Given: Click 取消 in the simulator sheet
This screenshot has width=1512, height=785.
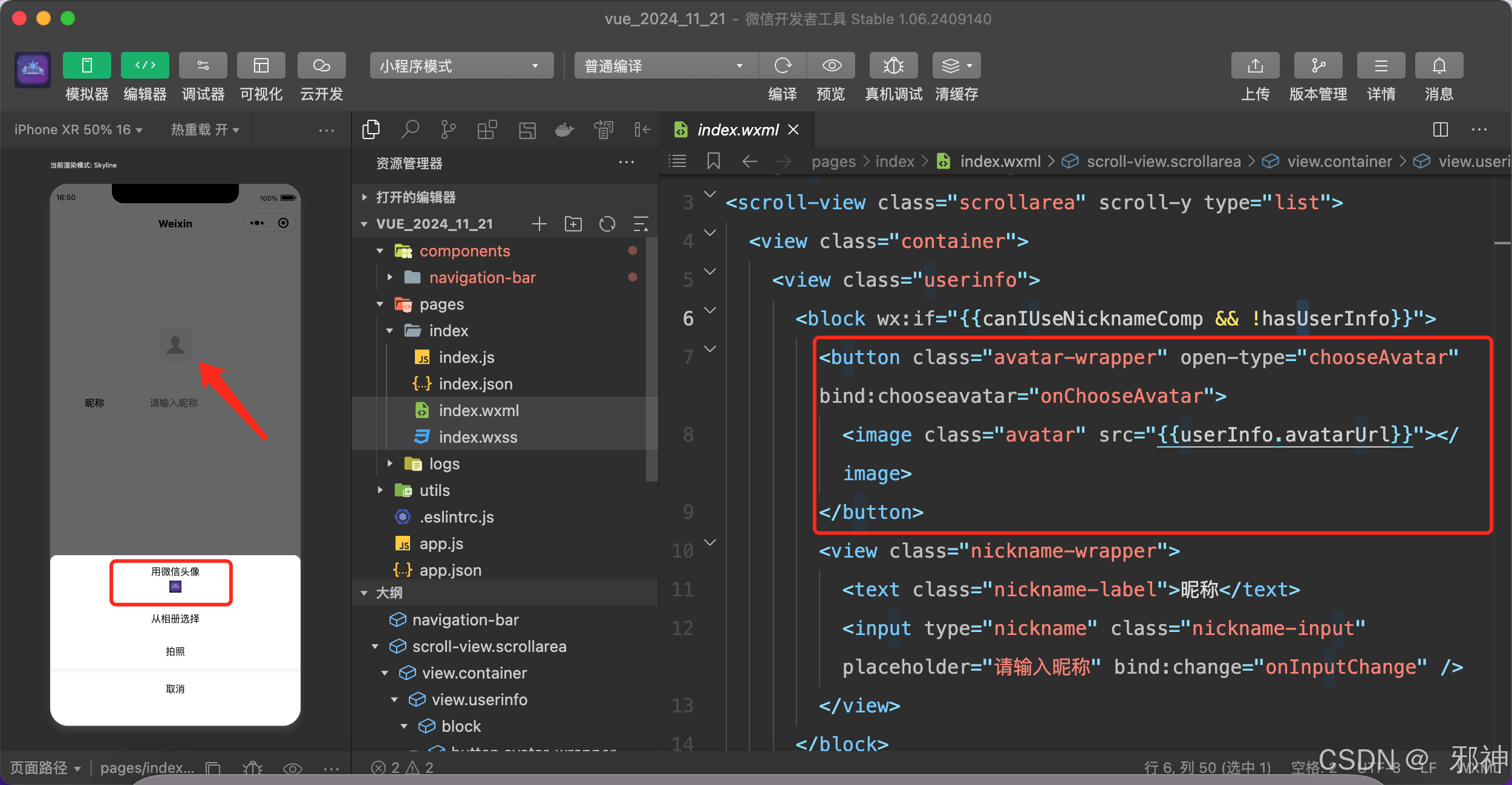Looking at the screenshot, I should pos(175,689).
